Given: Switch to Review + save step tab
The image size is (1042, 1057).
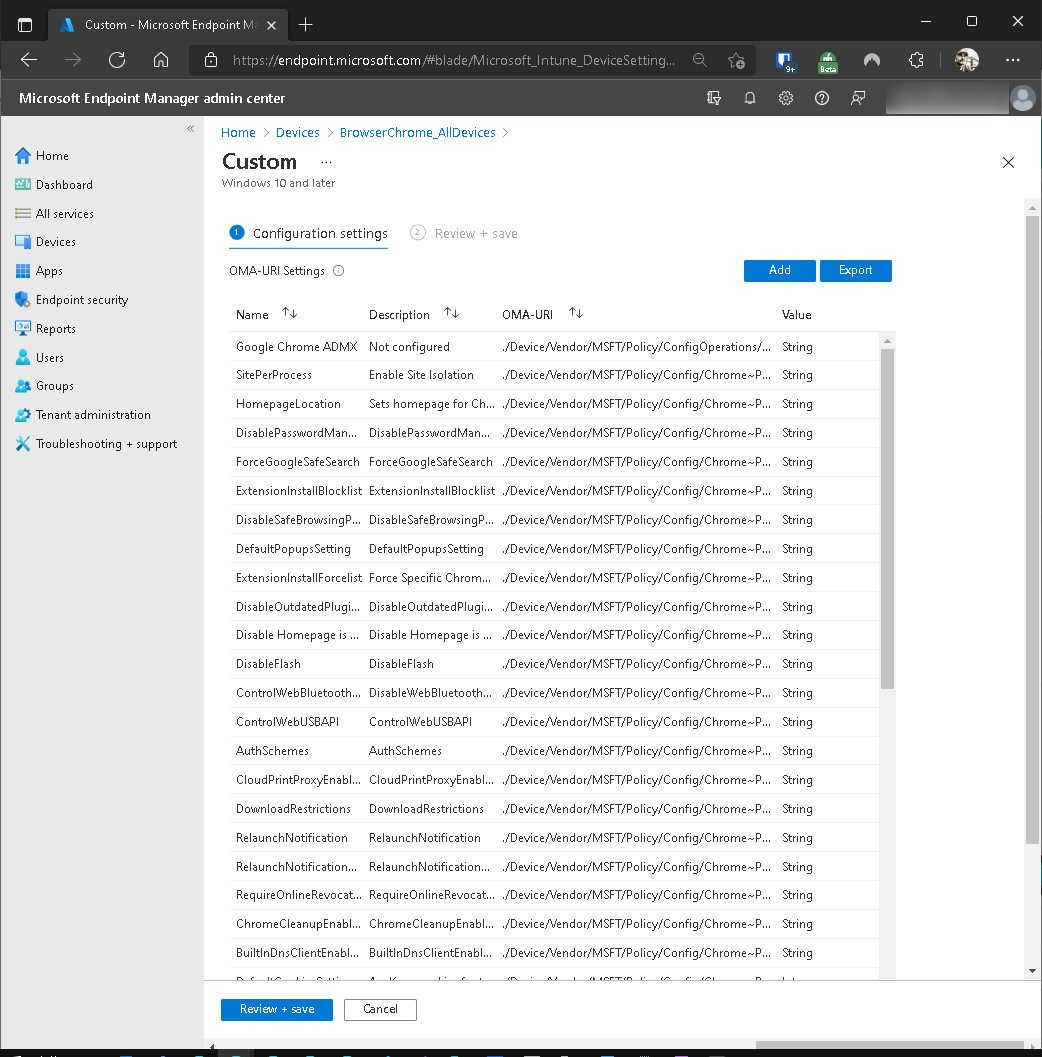Looking at the screenshot, I should pos(464,233).
